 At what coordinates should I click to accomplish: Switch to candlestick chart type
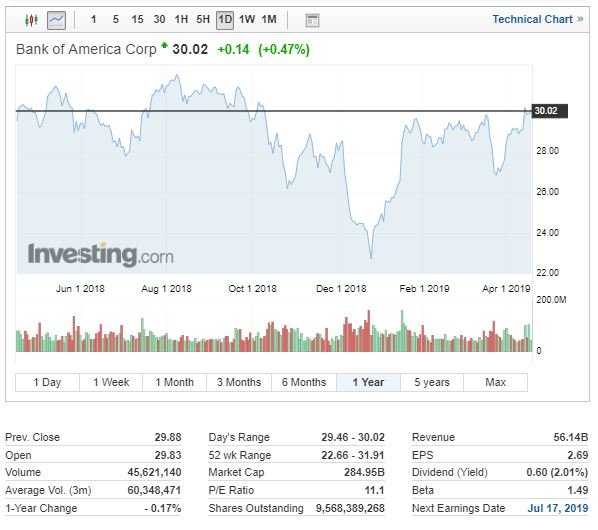tap(31, 20)
